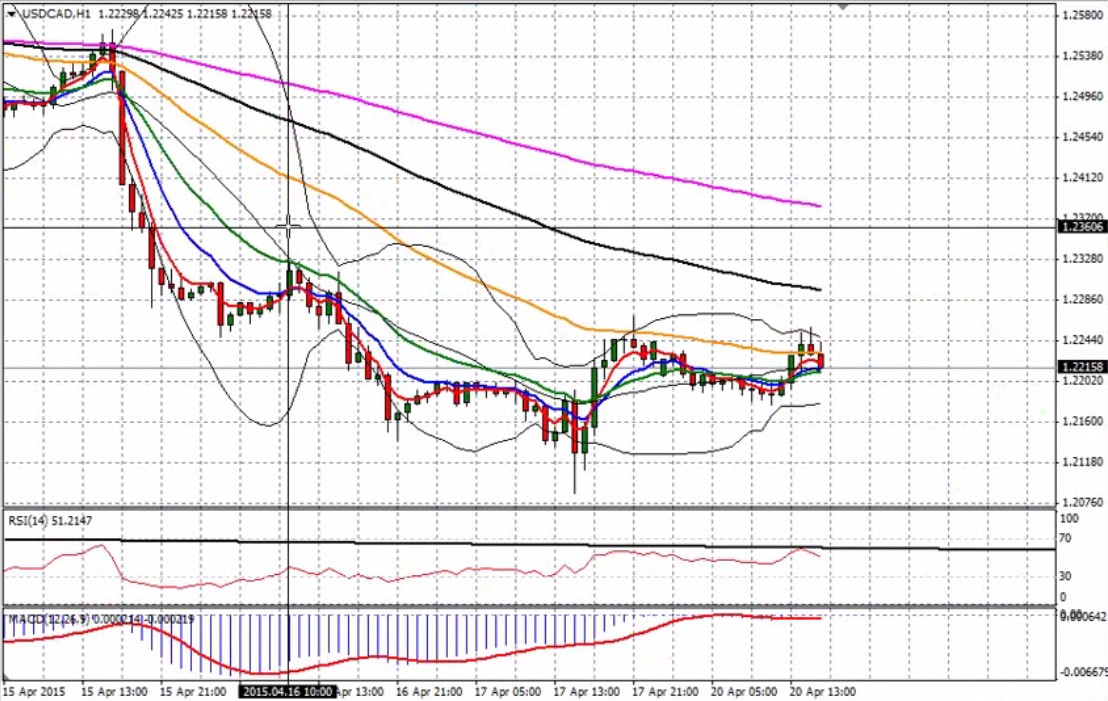Click the 1.20760 price scale value

(x=1083, y=502)
